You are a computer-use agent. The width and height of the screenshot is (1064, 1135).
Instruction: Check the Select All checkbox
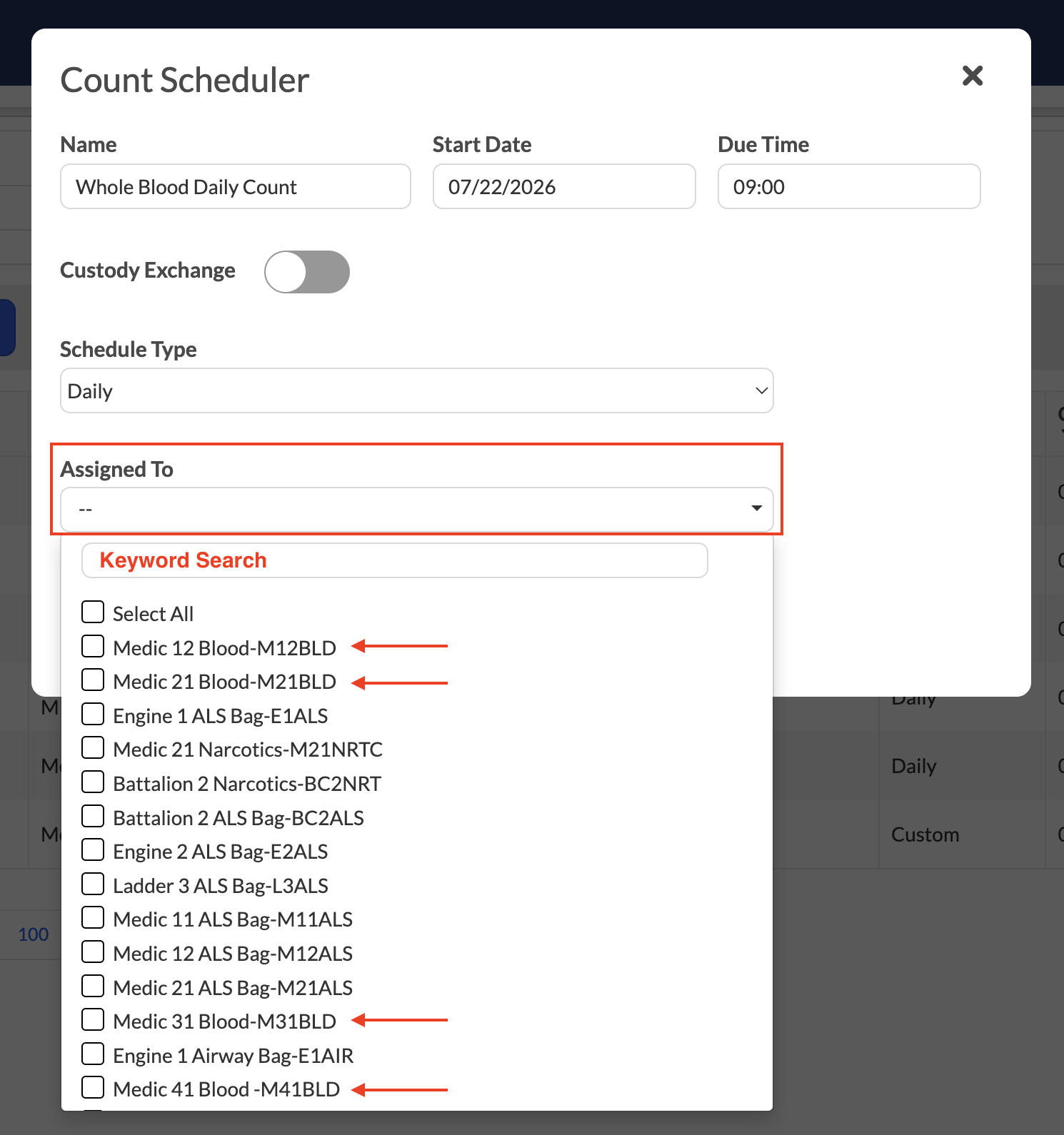click(93, 612)
